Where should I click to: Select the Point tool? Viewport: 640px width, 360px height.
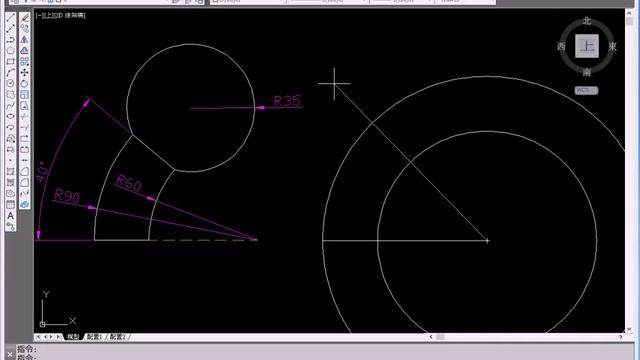click(x=11, y=160)
